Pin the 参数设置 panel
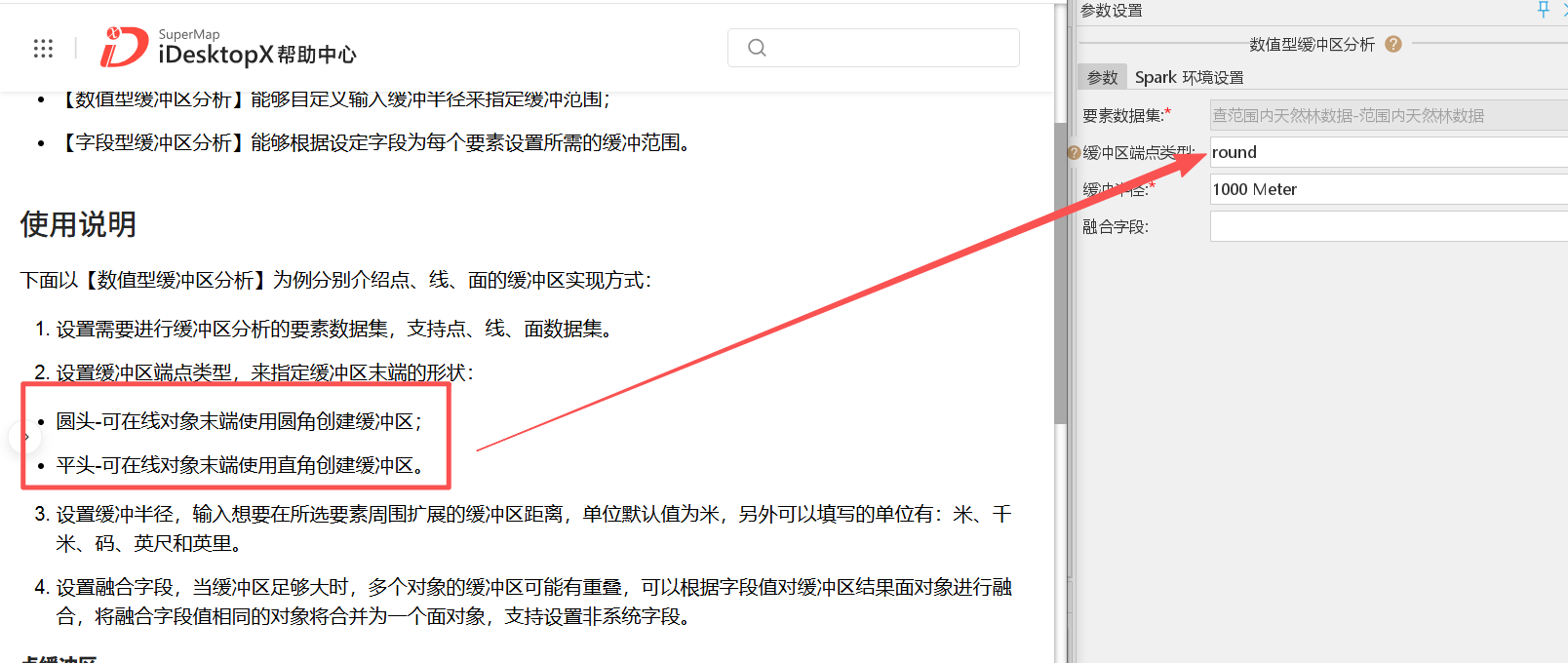The image size is (1568, 663). point(1544,10)
